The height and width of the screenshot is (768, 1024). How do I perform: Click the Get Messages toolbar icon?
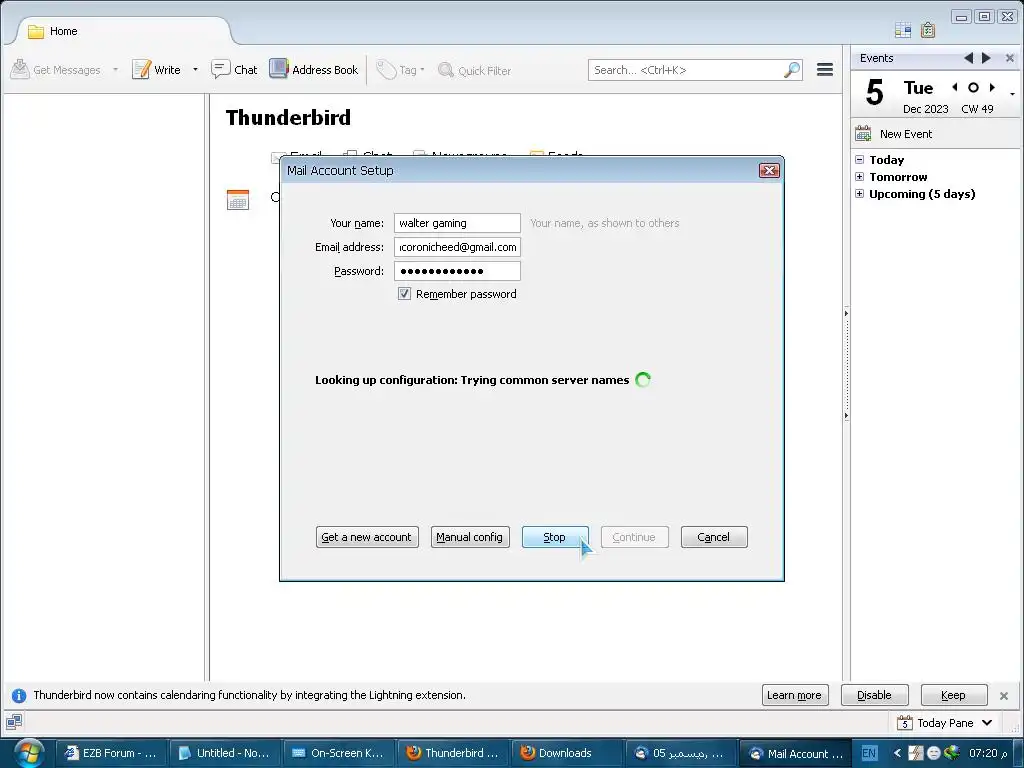tap(20, 69)
